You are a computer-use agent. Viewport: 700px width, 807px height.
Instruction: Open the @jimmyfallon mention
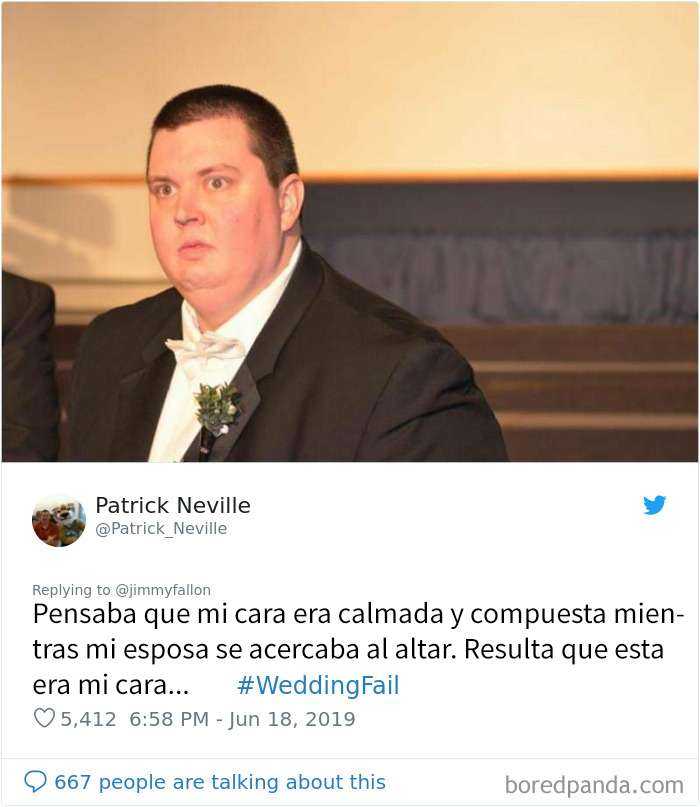163,590
